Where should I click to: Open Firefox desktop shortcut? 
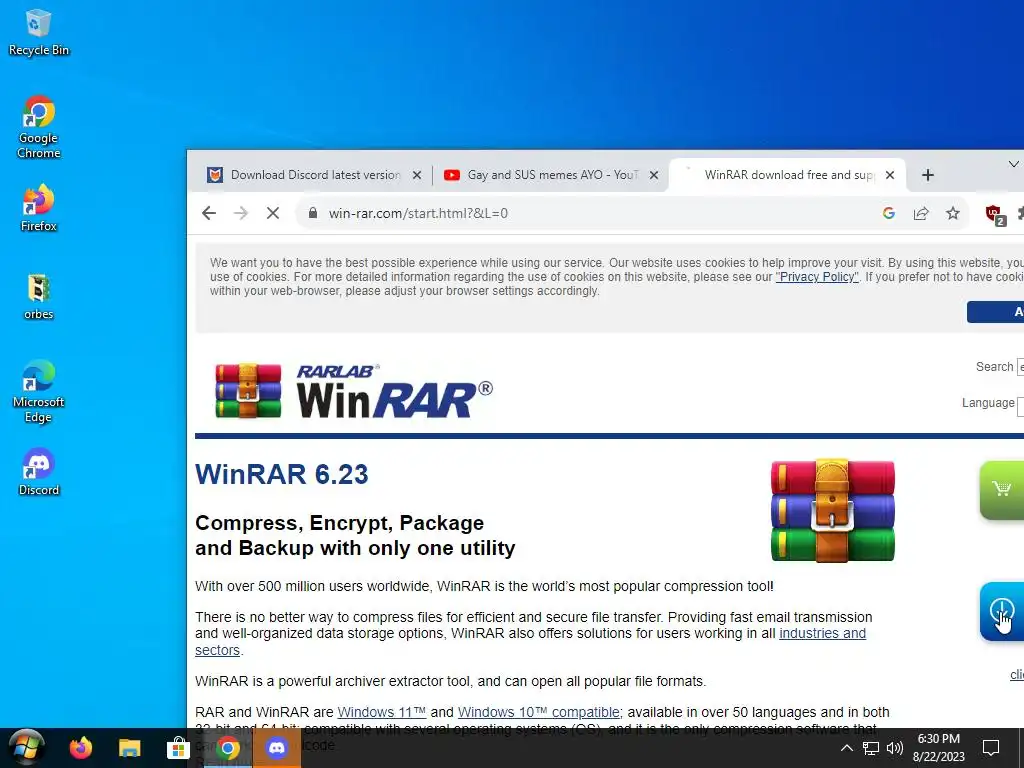38,208
